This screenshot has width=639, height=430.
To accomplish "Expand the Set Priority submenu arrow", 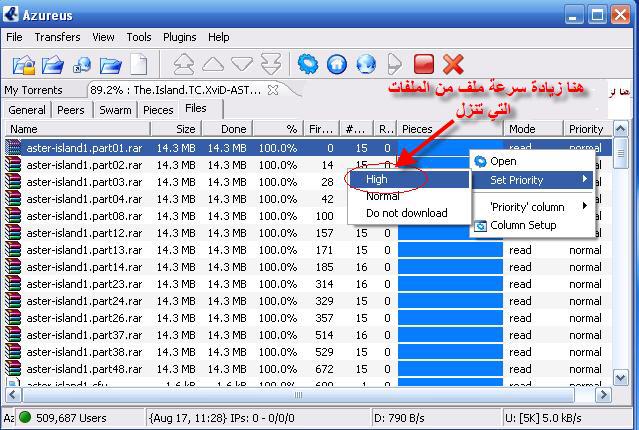I will click(585, 179).
